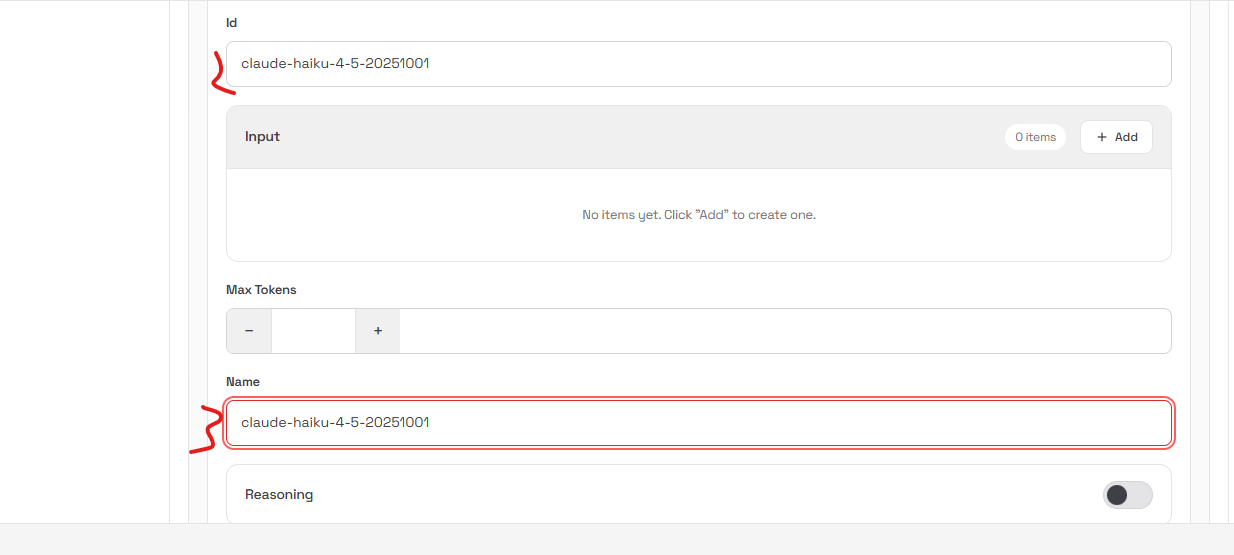1234x555 pixels.
Task: Click the Name input field
Action: (698, 423)
